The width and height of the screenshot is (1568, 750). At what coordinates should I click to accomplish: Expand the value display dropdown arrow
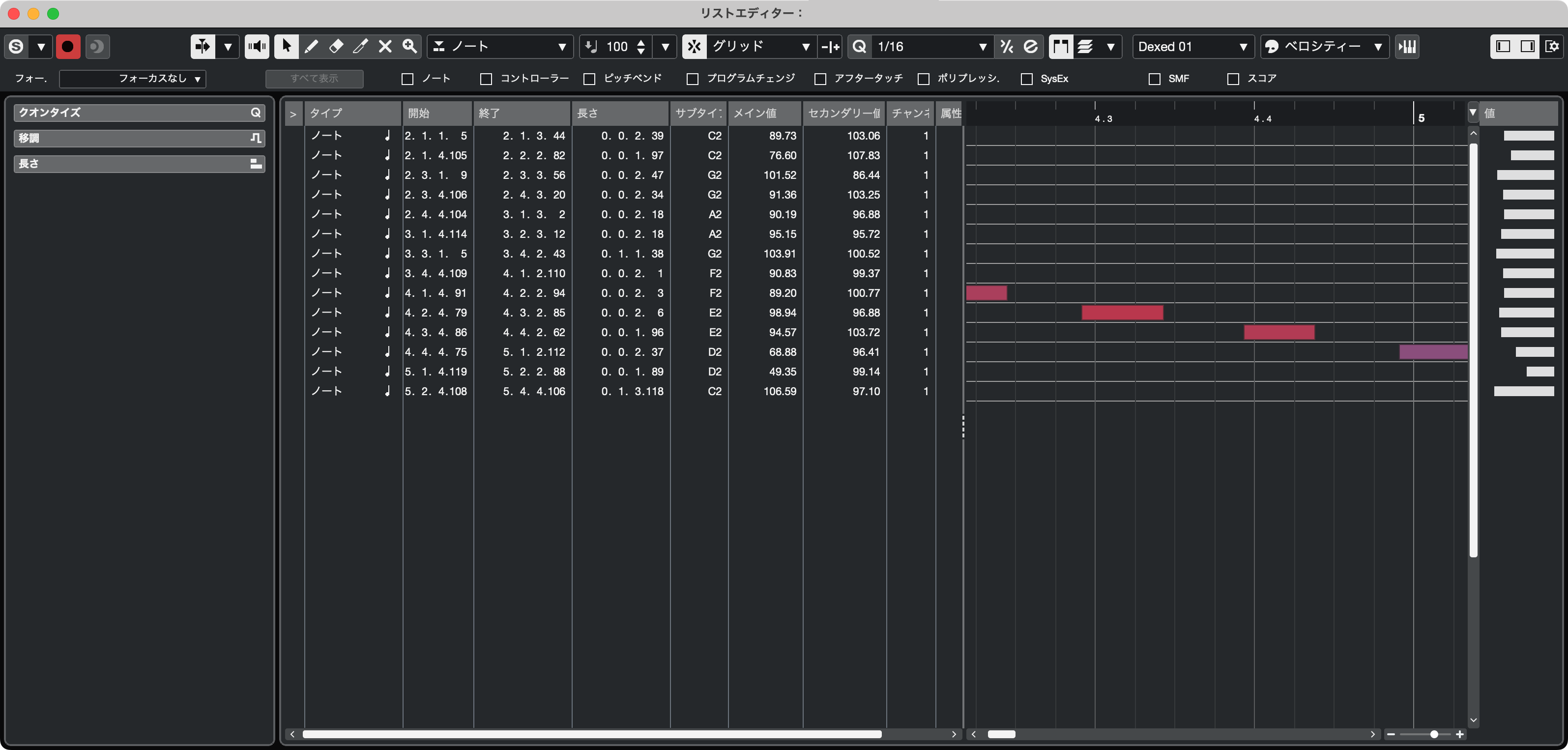click(x=1473, y=113)
